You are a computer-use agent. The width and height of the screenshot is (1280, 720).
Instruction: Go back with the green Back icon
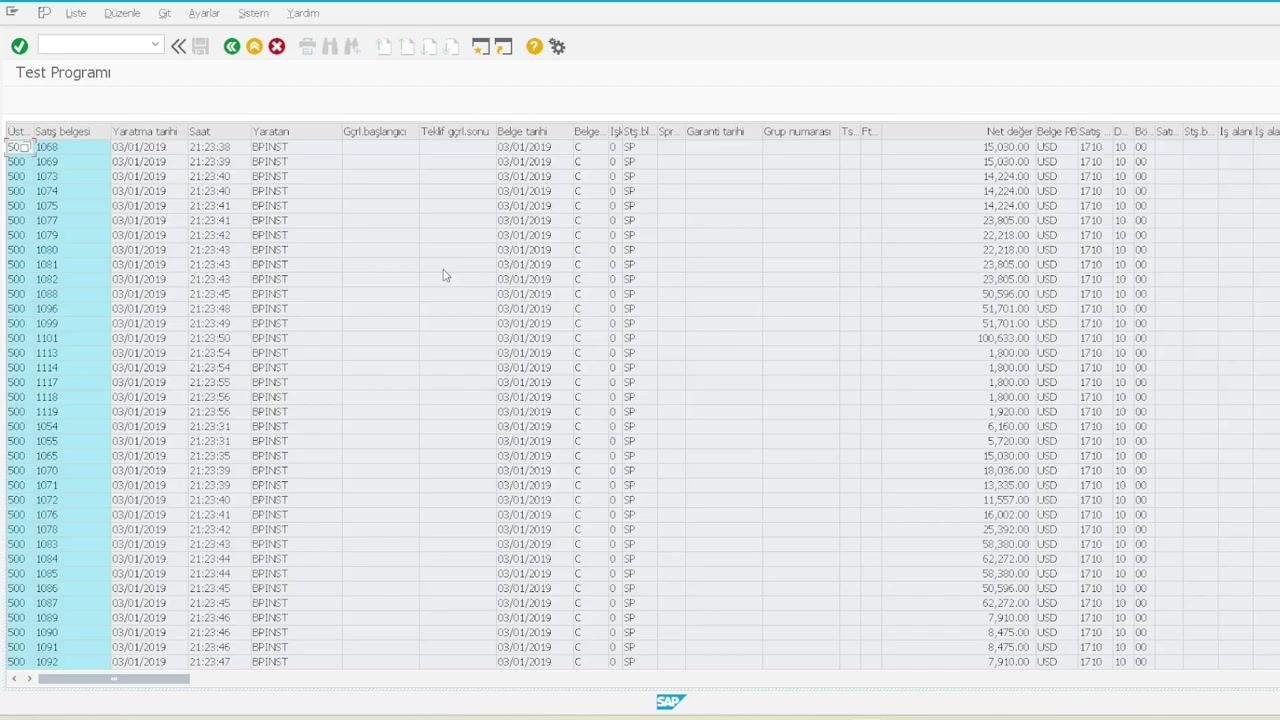tap(232, 46)
